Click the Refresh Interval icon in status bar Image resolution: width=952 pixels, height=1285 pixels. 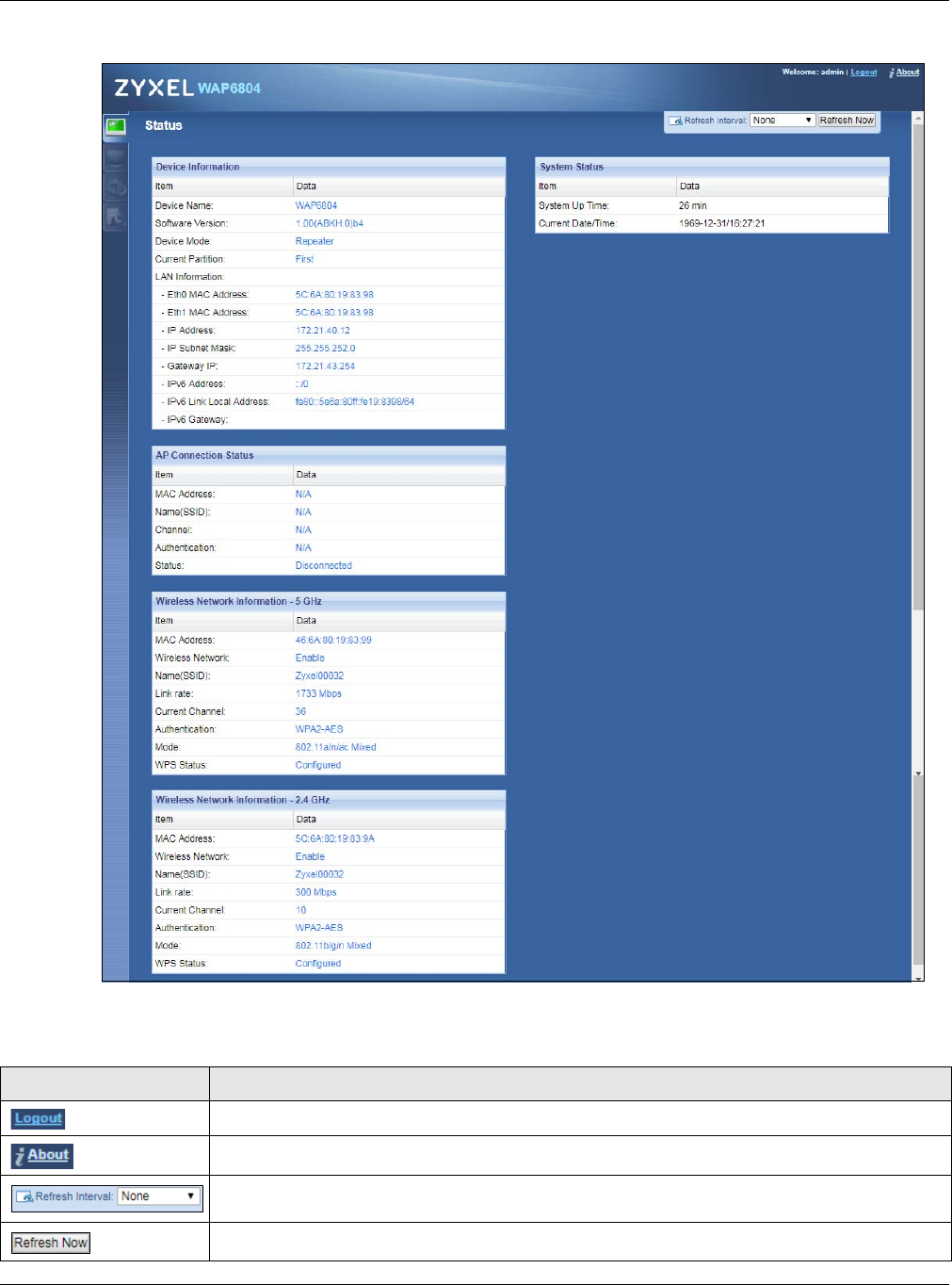tap(675, 121)
